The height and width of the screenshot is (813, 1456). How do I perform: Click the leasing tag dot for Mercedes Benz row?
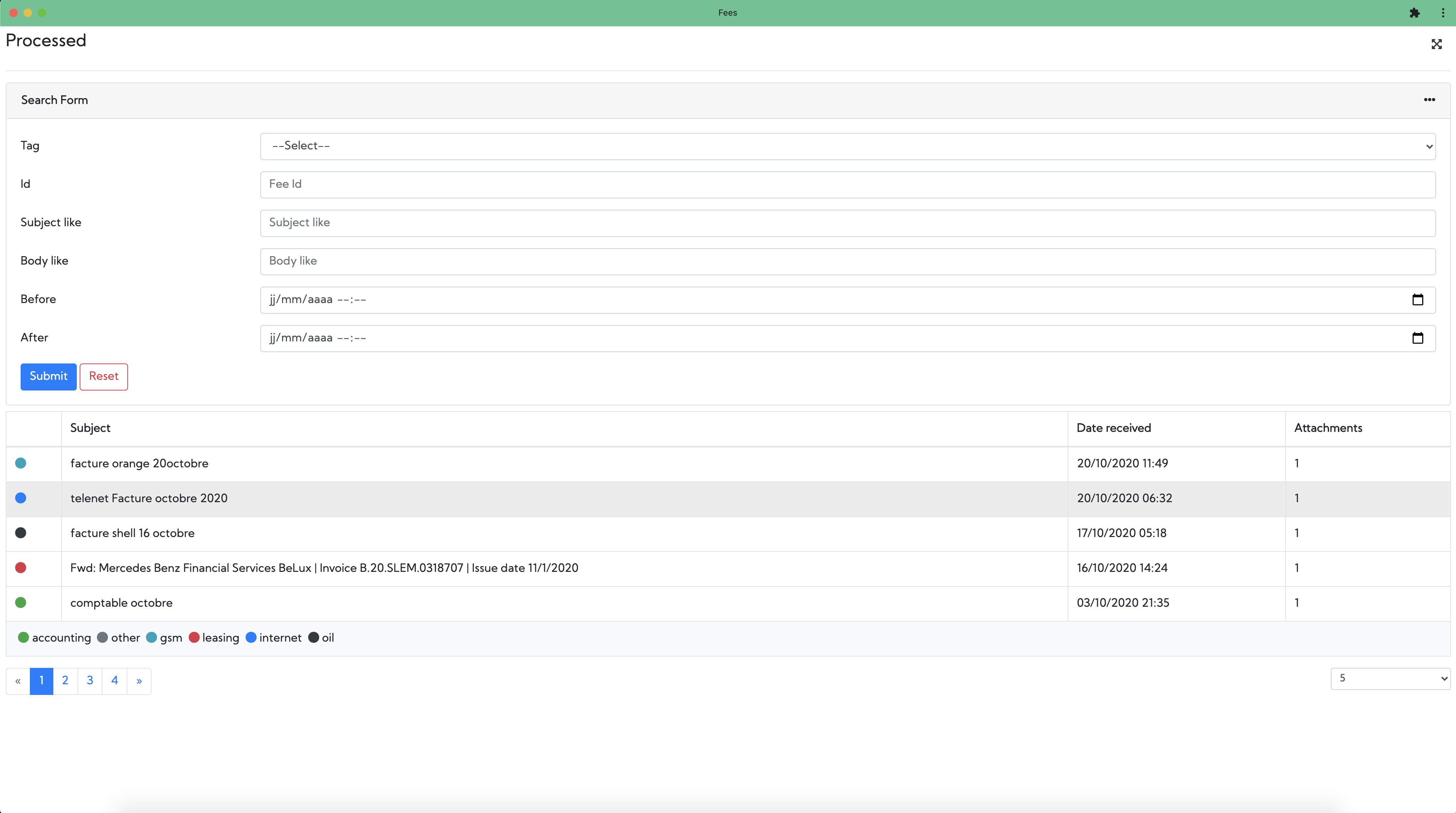(21, 568)
